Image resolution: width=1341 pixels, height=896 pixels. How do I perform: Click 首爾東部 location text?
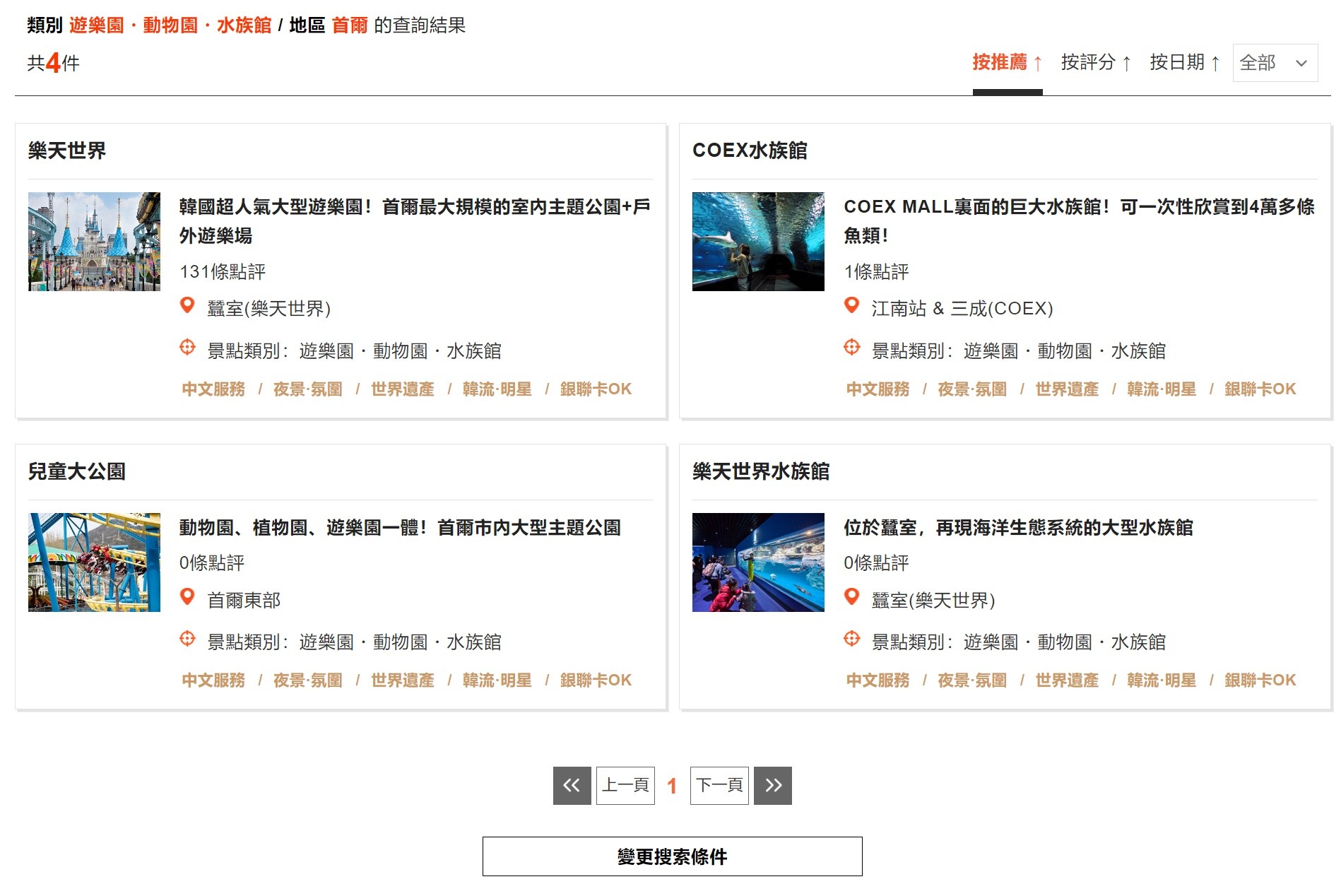point(244,601)
